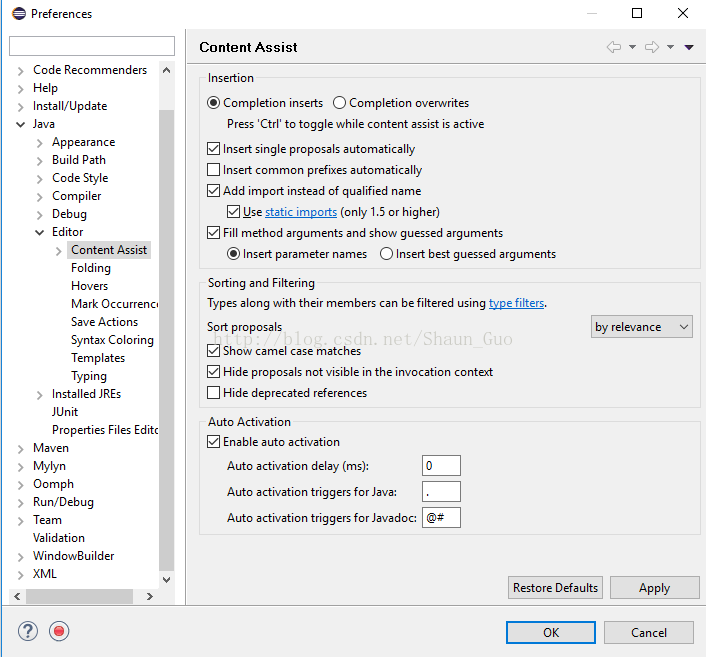Click the OK button
This screenshot has width=706, height=657.
tap(551, 633)
